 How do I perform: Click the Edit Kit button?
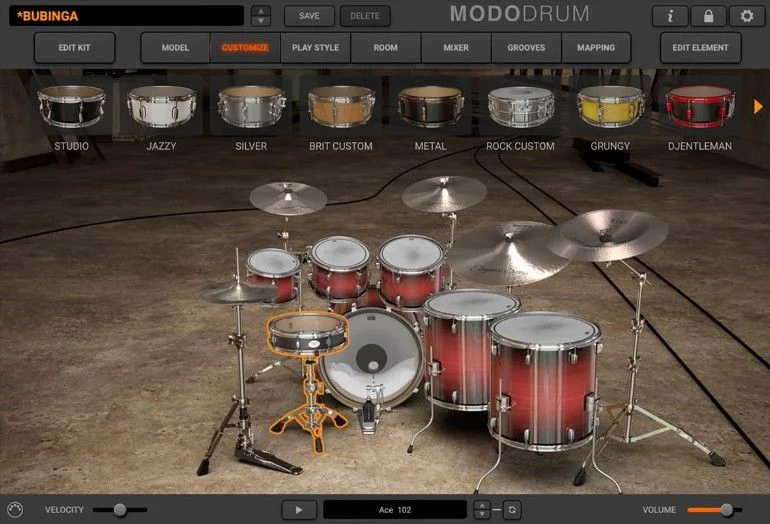coord(74,48)
